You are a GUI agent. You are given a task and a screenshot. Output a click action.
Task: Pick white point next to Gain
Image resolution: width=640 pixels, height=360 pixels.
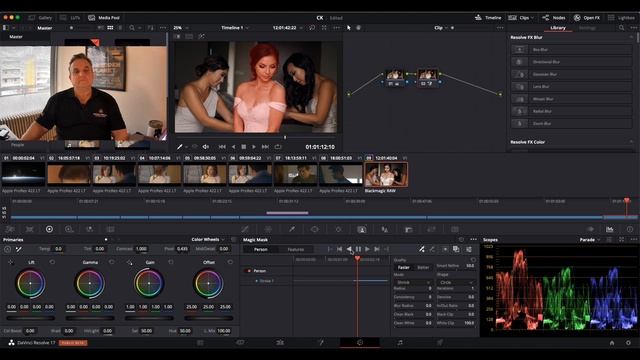(129, 262)
